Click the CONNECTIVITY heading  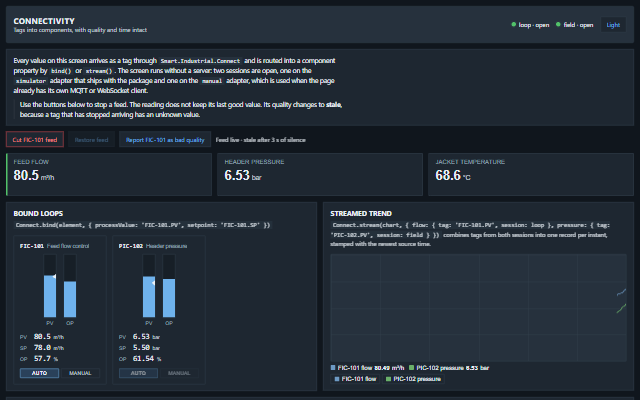click(44, 21)
